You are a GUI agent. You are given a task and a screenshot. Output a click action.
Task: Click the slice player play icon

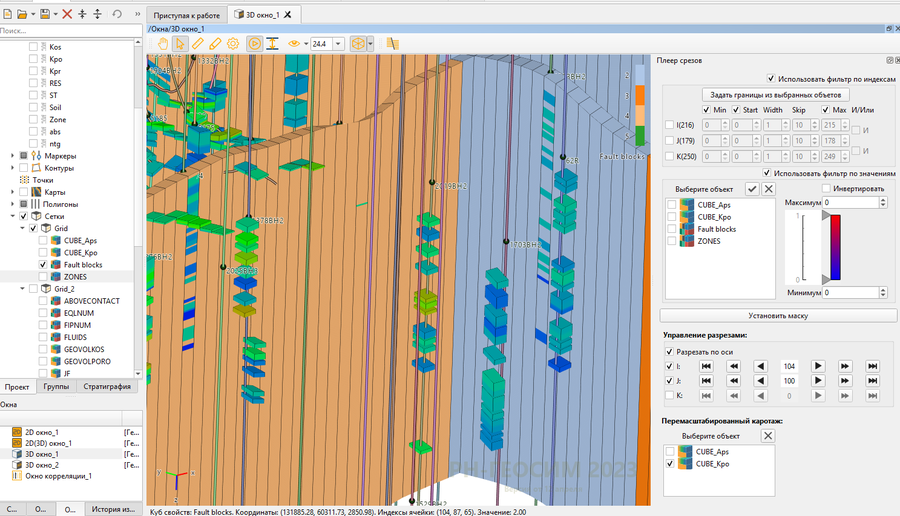click(254, 44)
